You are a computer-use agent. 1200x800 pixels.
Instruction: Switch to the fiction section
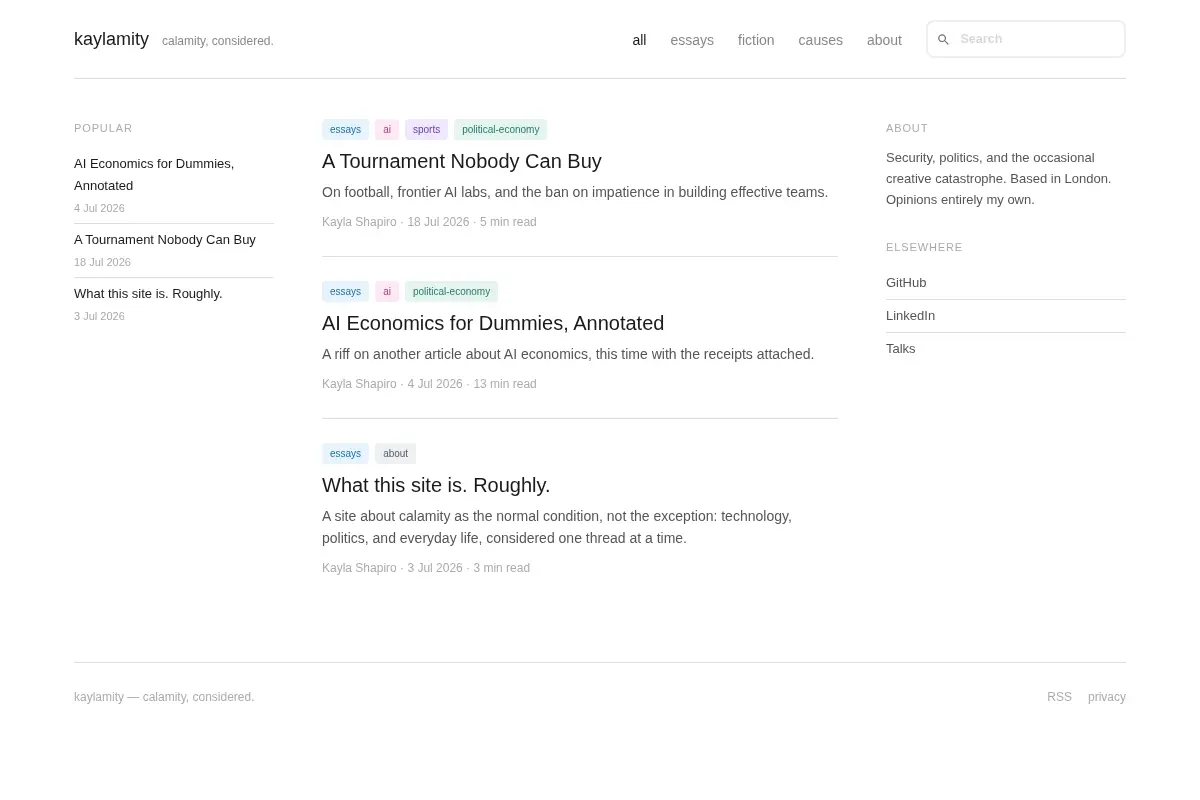(756, 40)
